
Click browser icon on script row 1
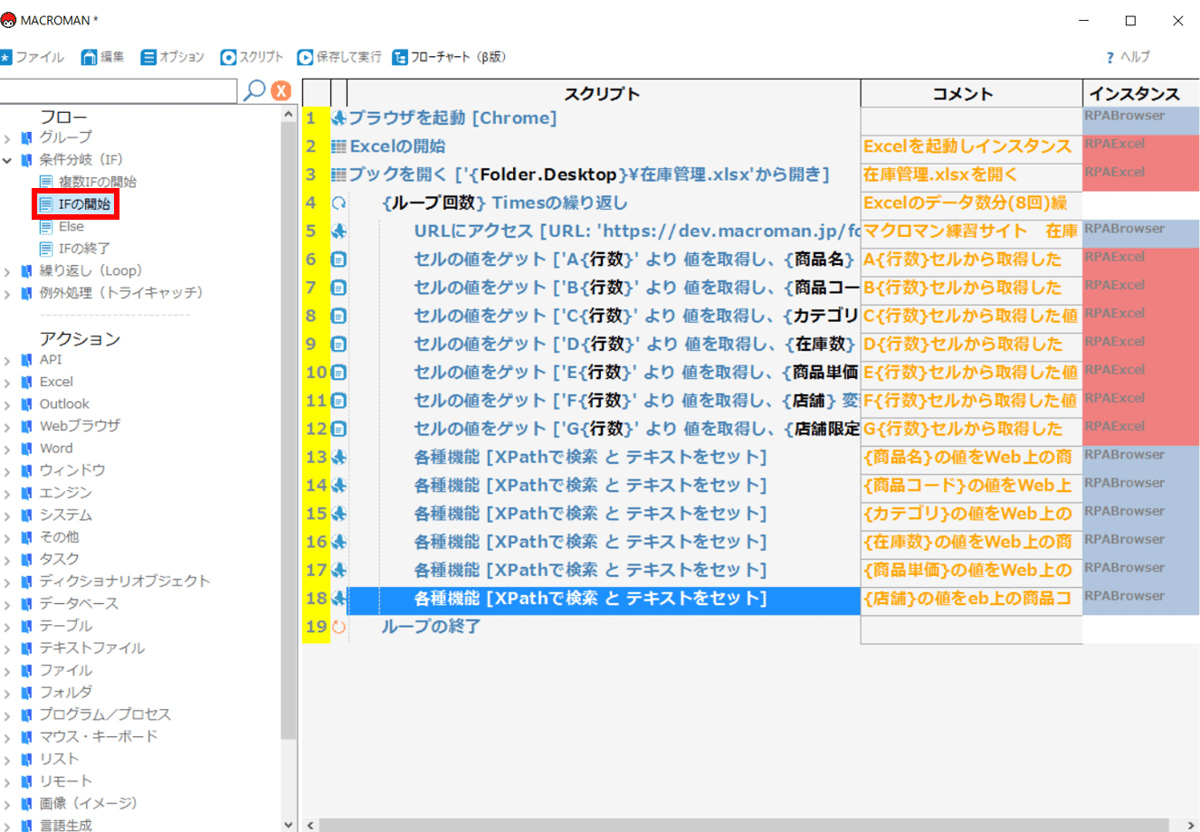(338, 119)
